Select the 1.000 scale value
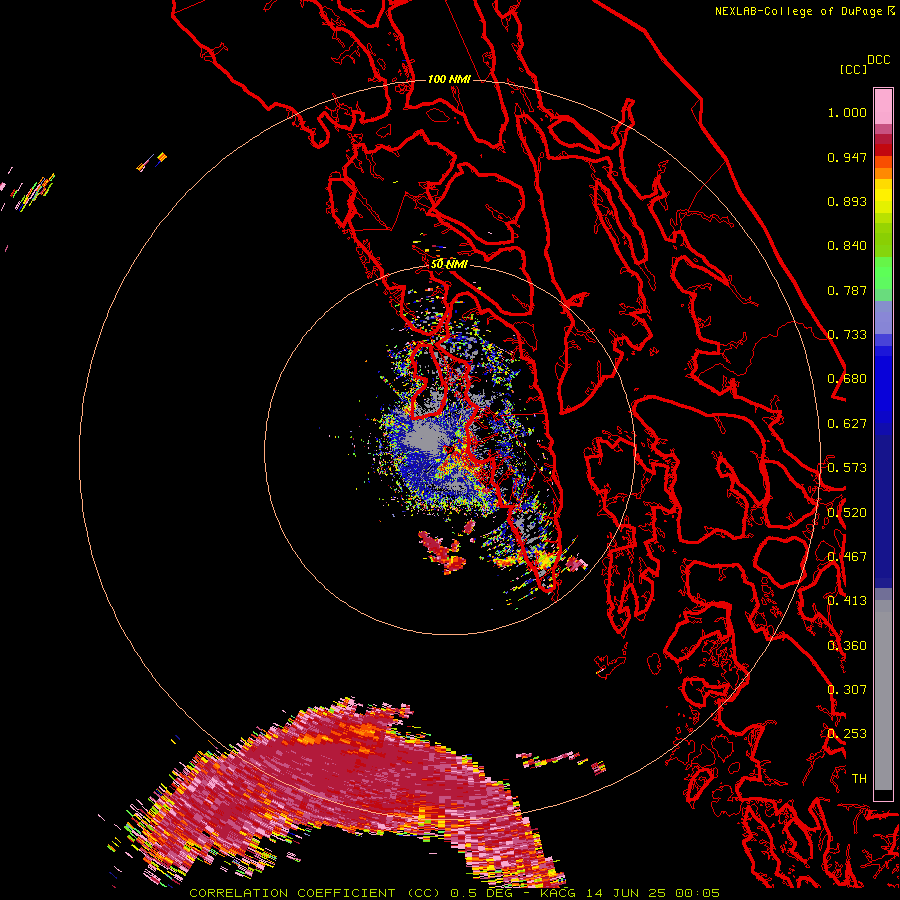The height and width of the screenshot is (900, 900). click(x=847, y=112)
